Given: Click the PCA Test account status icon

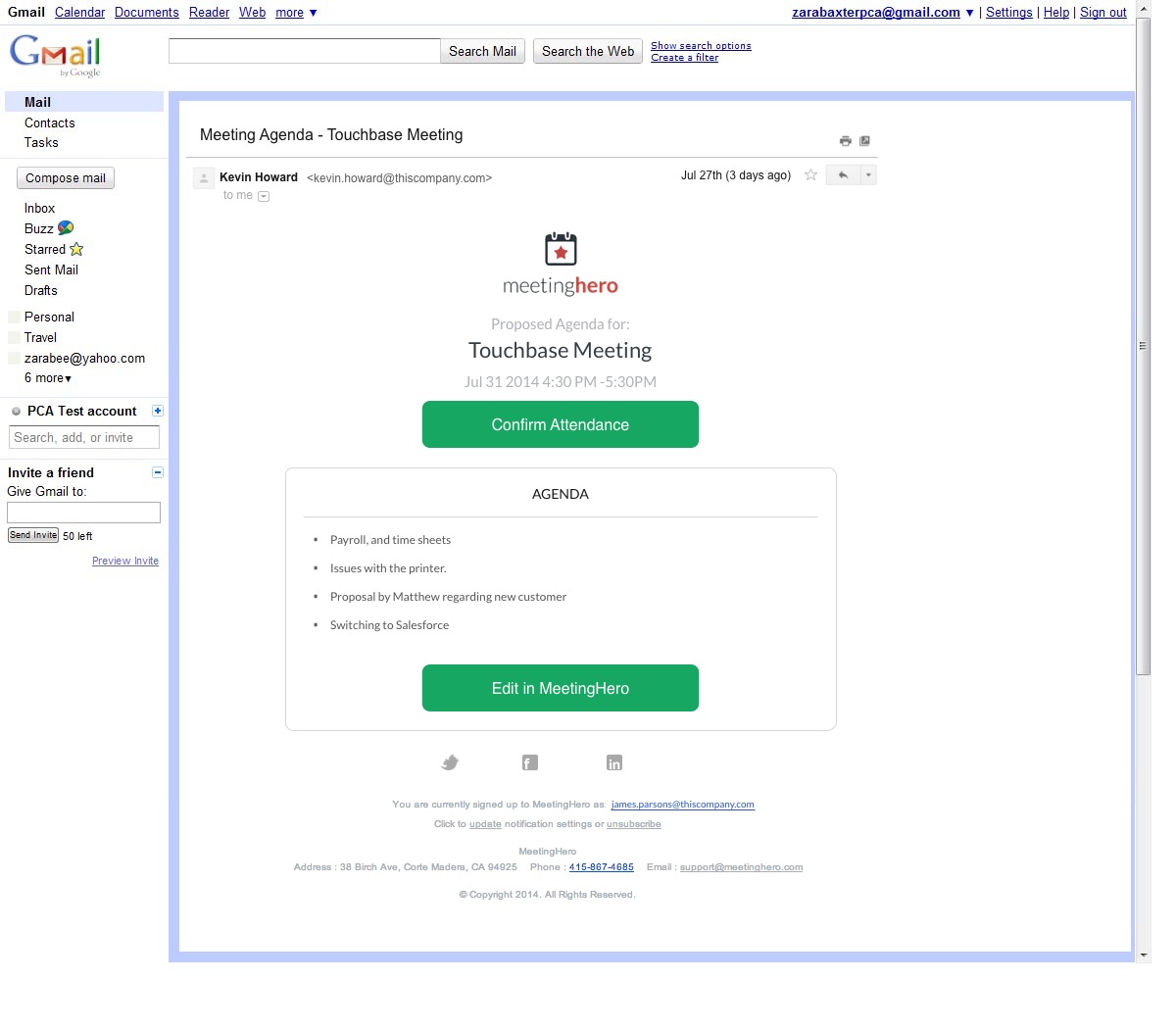Looking at the screenshot, I should (x=16, y=412).
